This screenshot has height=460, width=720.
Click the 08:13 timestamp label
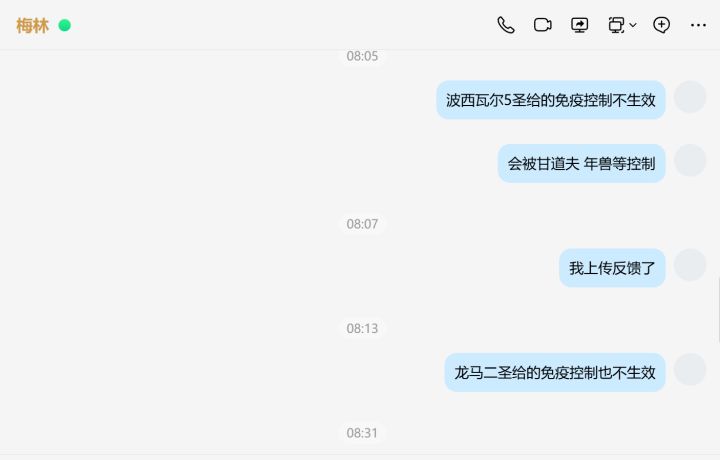362,329
